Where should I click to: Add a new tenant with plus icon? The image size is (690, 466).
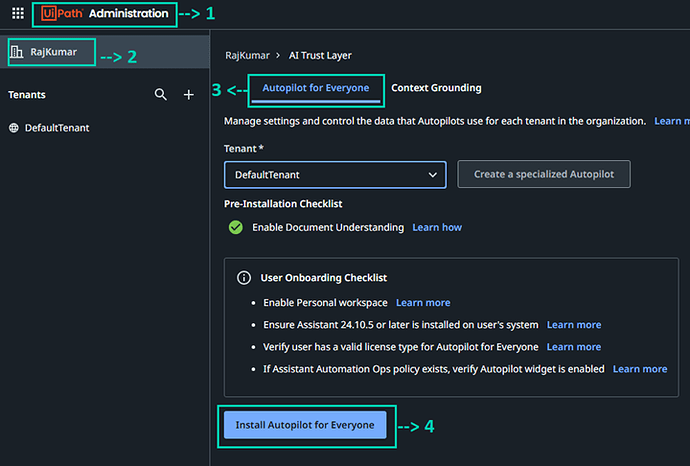[189, 95]
